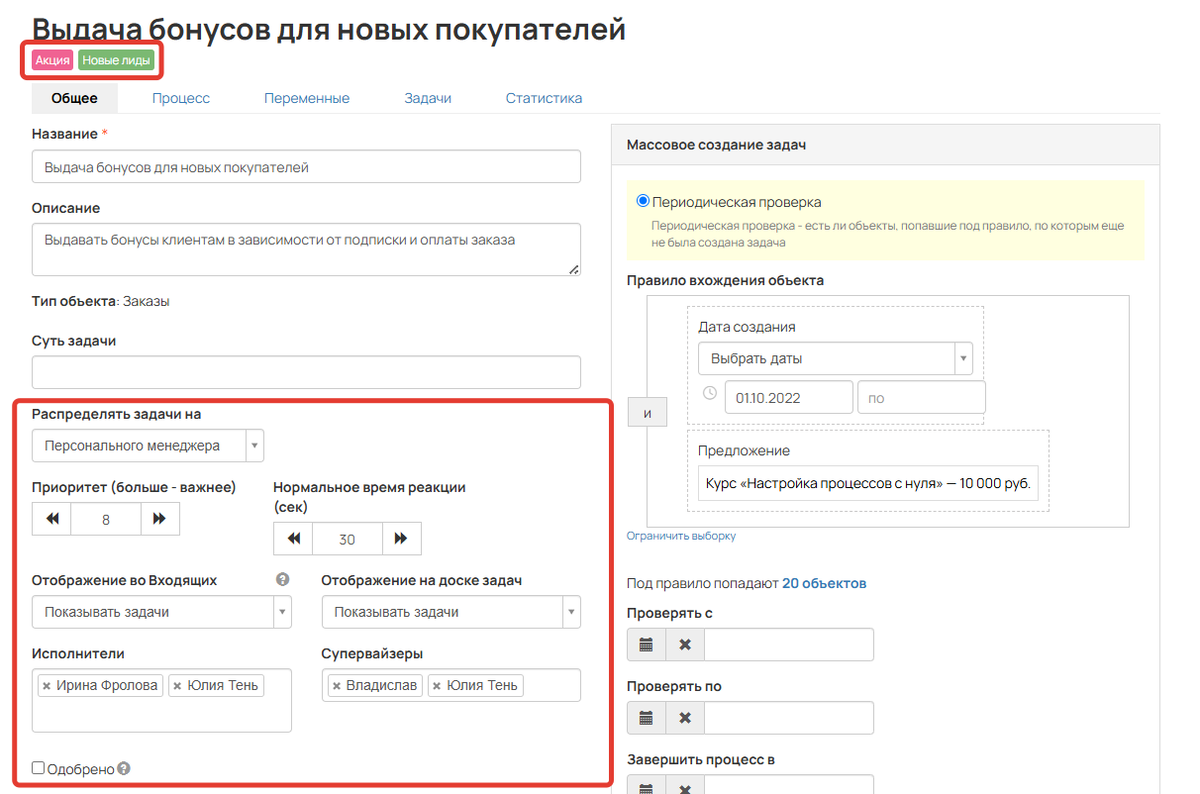Image resolution: width=1200 pixels, height=794 pixels.
Task: Click into the Суть задачи input field
Action: coord(306,372)
